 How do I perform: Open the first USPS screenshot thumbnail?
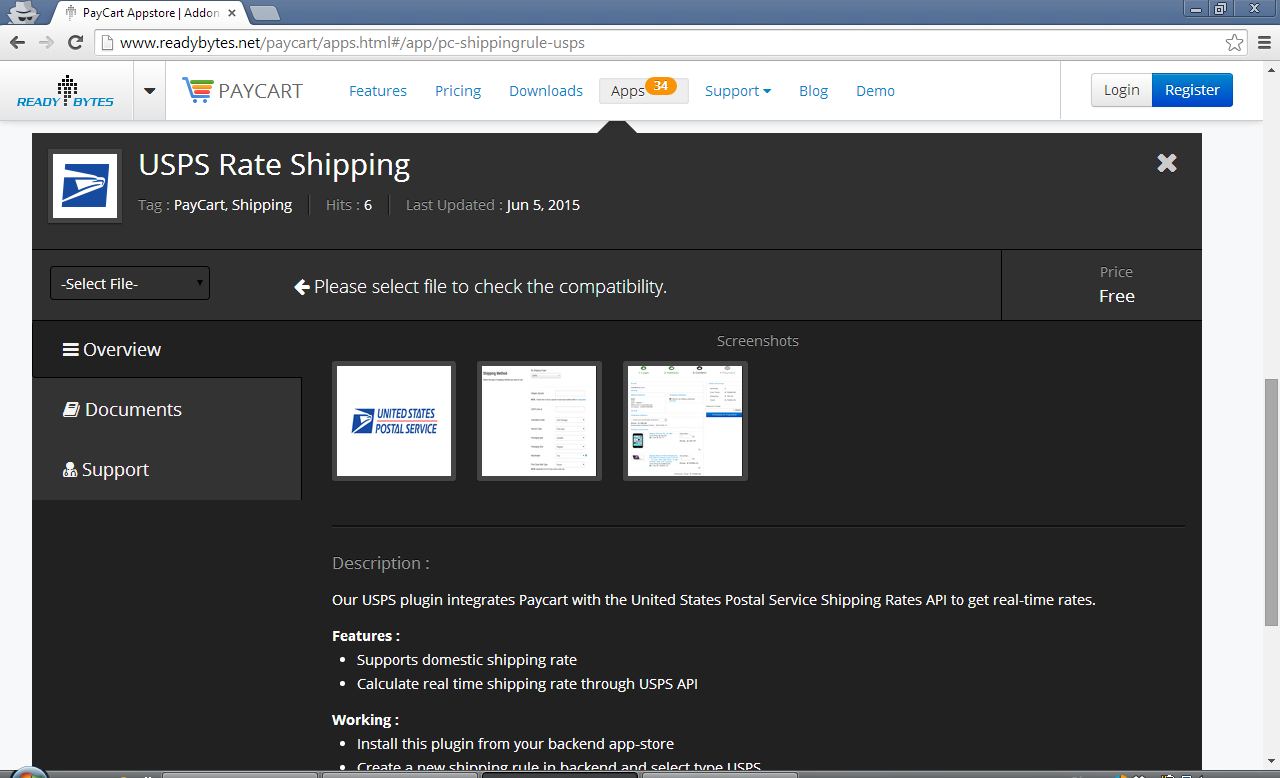click(393, 420)
